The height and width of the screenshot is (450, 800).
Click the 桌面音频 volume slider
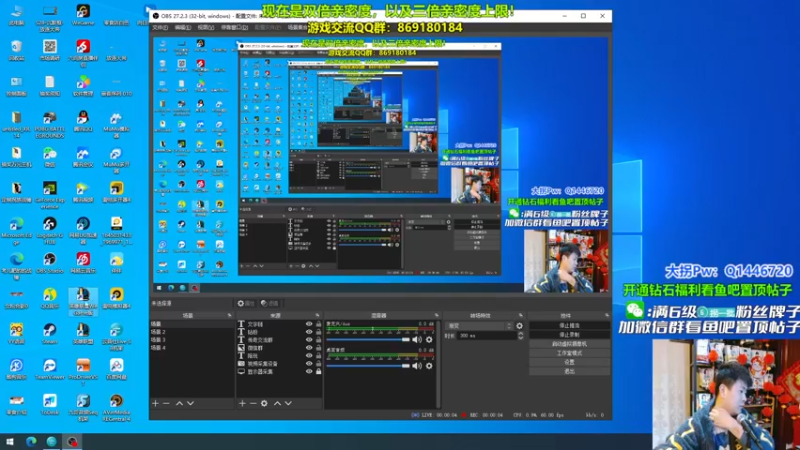368,366
